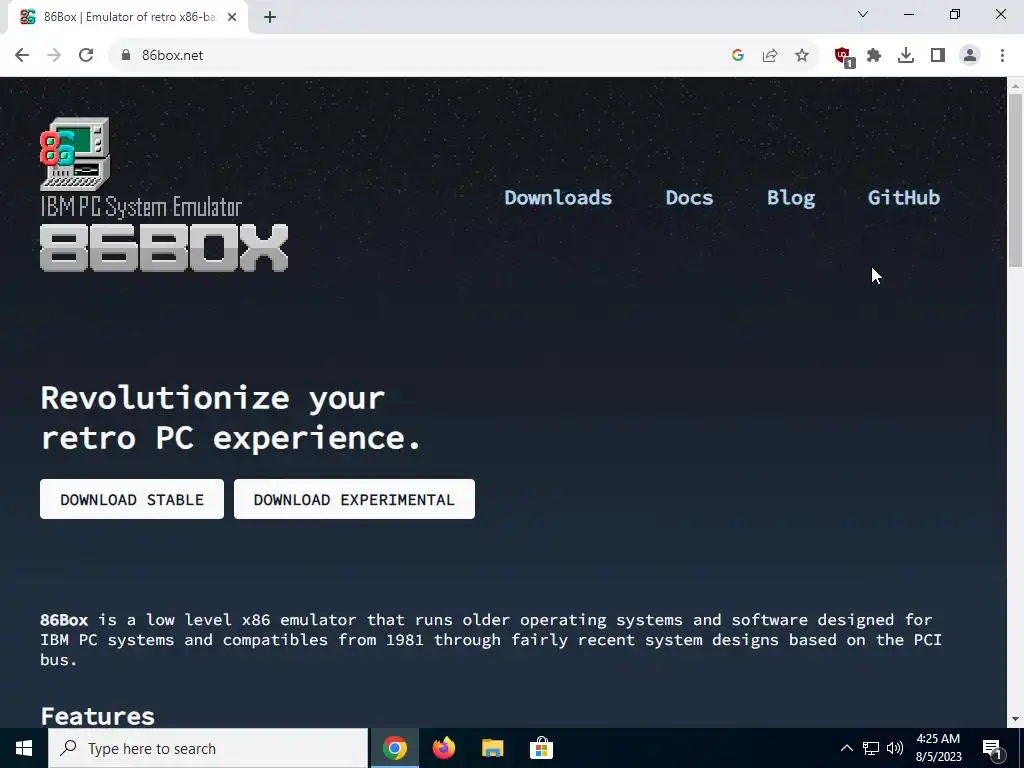Screen dimensions: 1024x768
Task: Click the 86Box computer logo
Action: [x=75, y=154]
